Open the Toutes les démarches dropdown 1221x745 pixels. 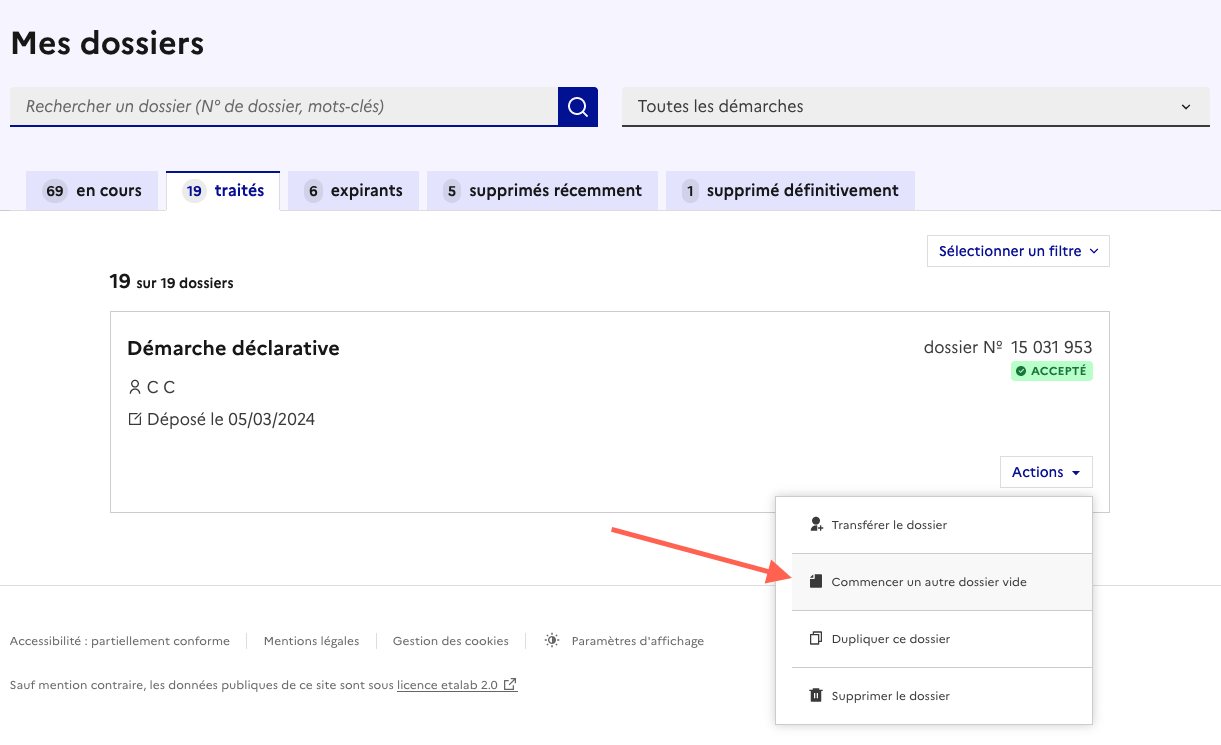(915, 107)
